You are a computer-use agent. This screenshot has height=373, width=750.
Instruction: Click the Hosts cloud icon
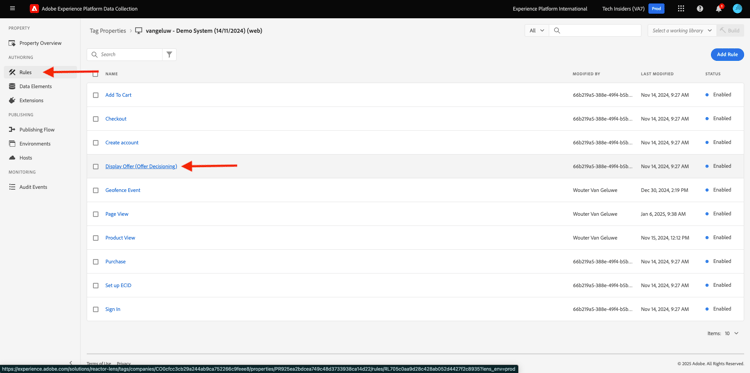point(12,157)
